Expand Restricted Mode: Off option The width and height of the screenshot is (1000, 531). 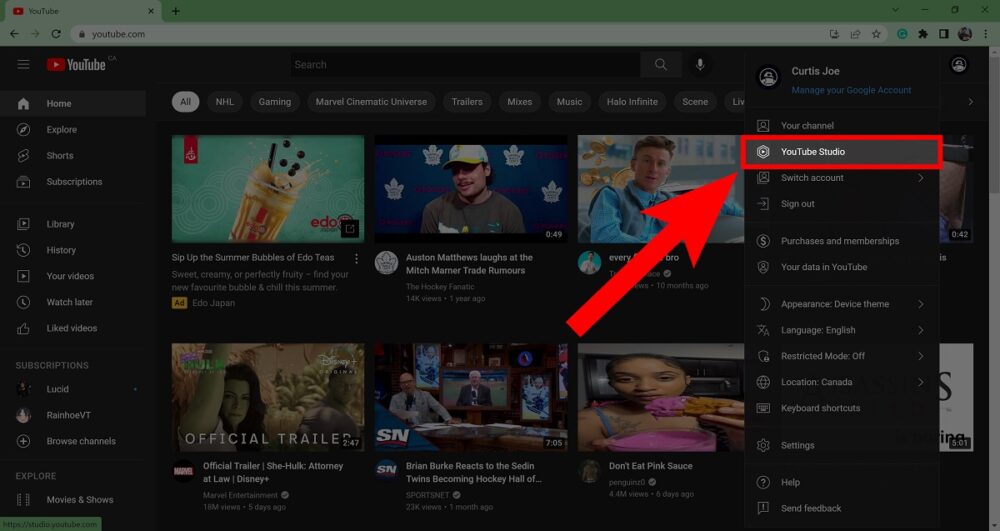pos(840,356)
